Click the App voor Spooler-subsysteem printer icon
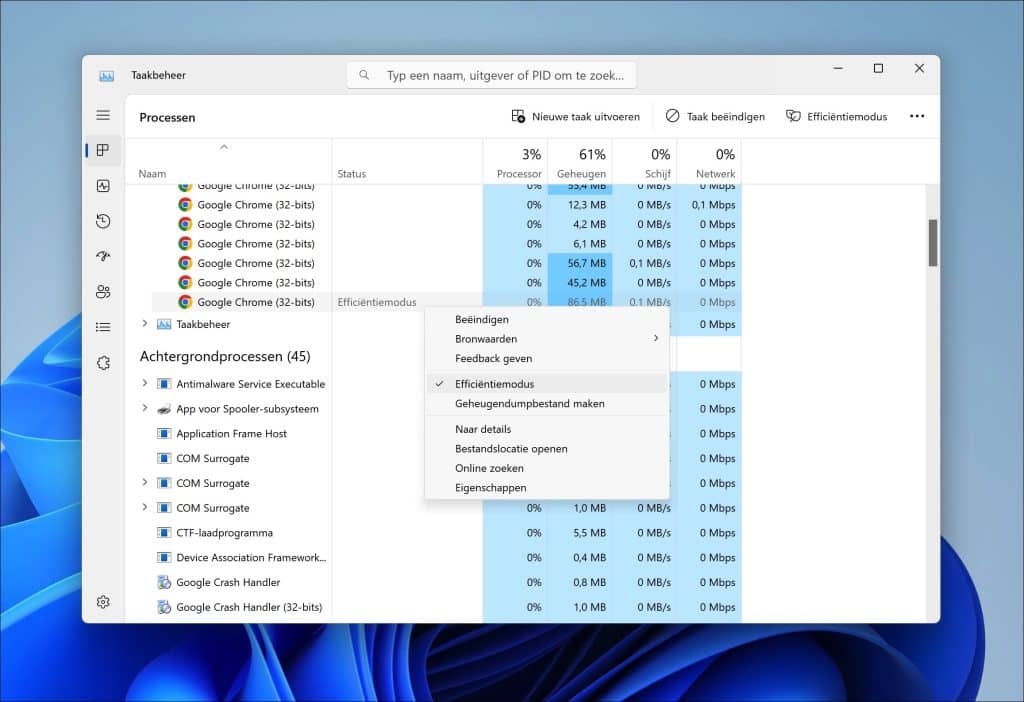Screen dimensions: 1024x702 tap(164, 409)
